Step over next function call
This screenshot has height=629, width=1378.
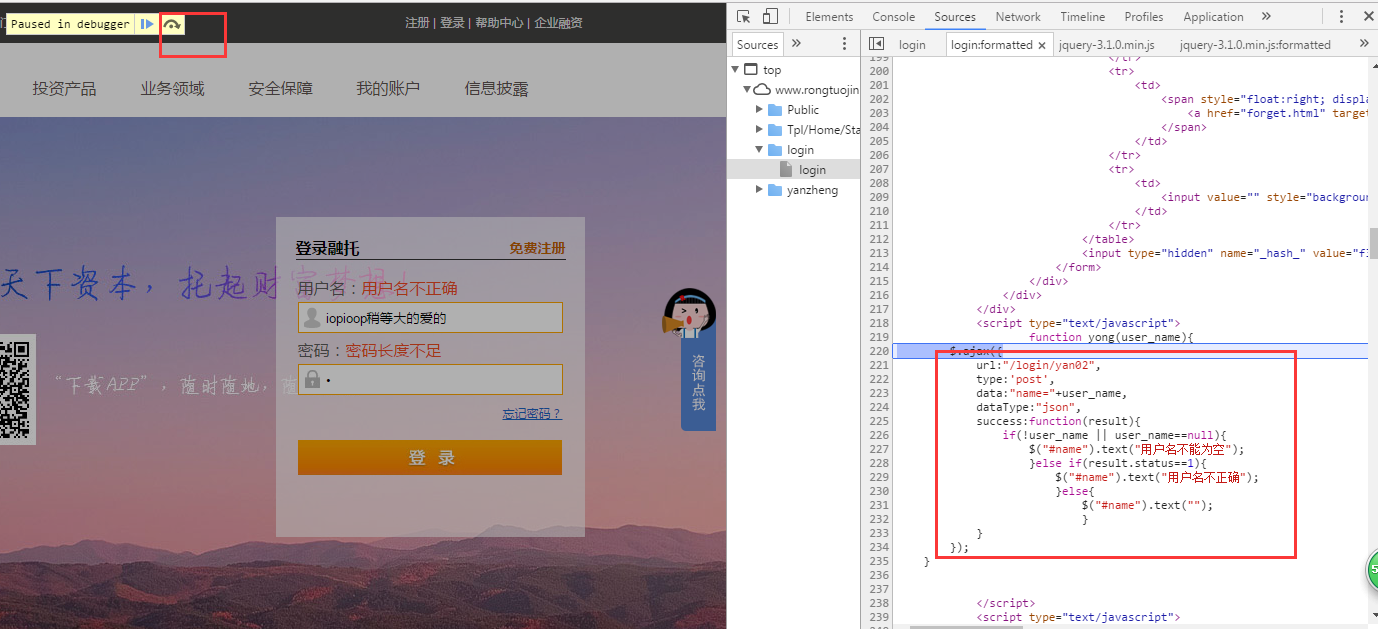pos(172,24)
